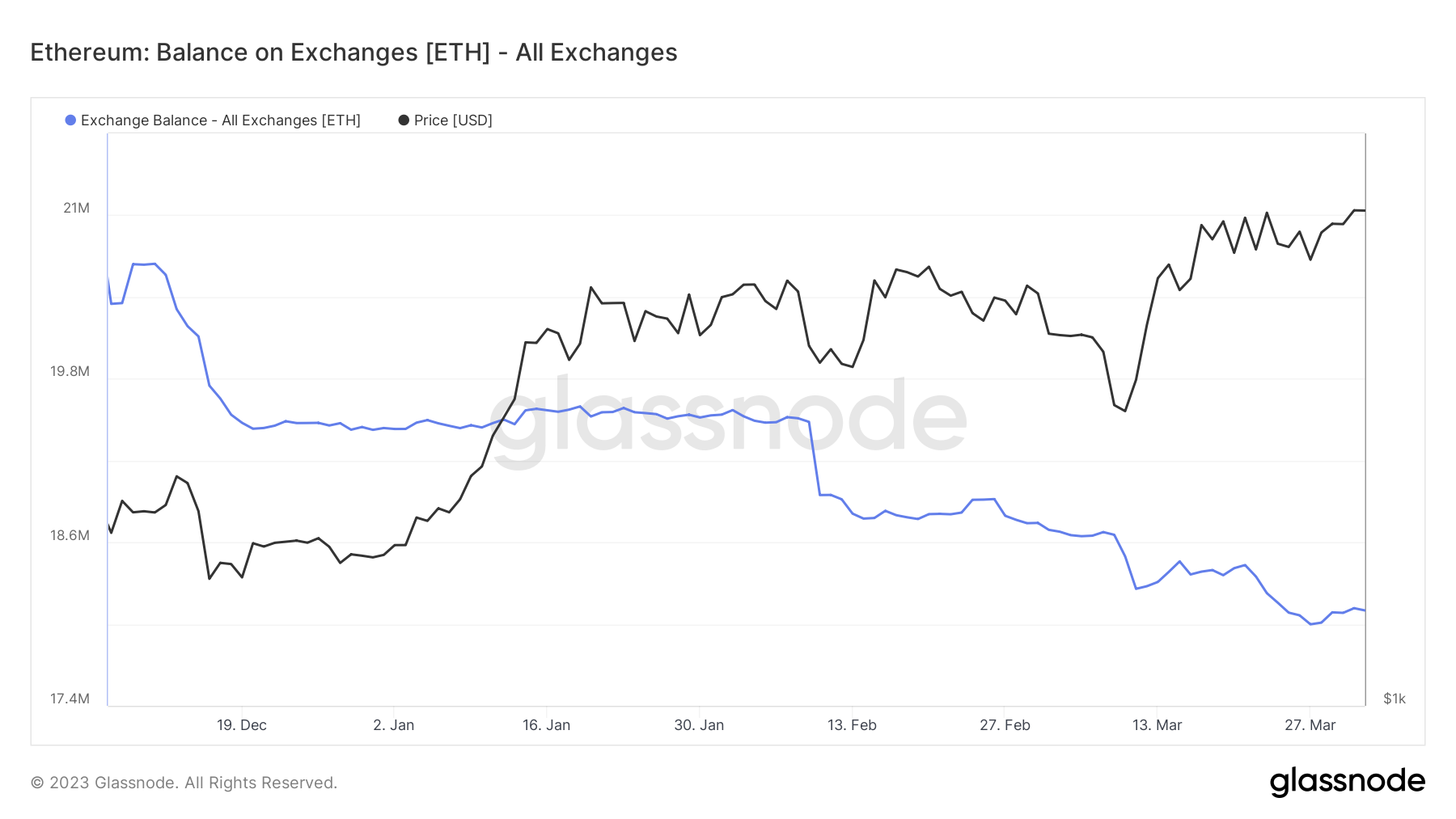This screenshot has height=819, width=1456.
Task: Click the glassnode watermark in chart center
Action: tap(728, 420)
